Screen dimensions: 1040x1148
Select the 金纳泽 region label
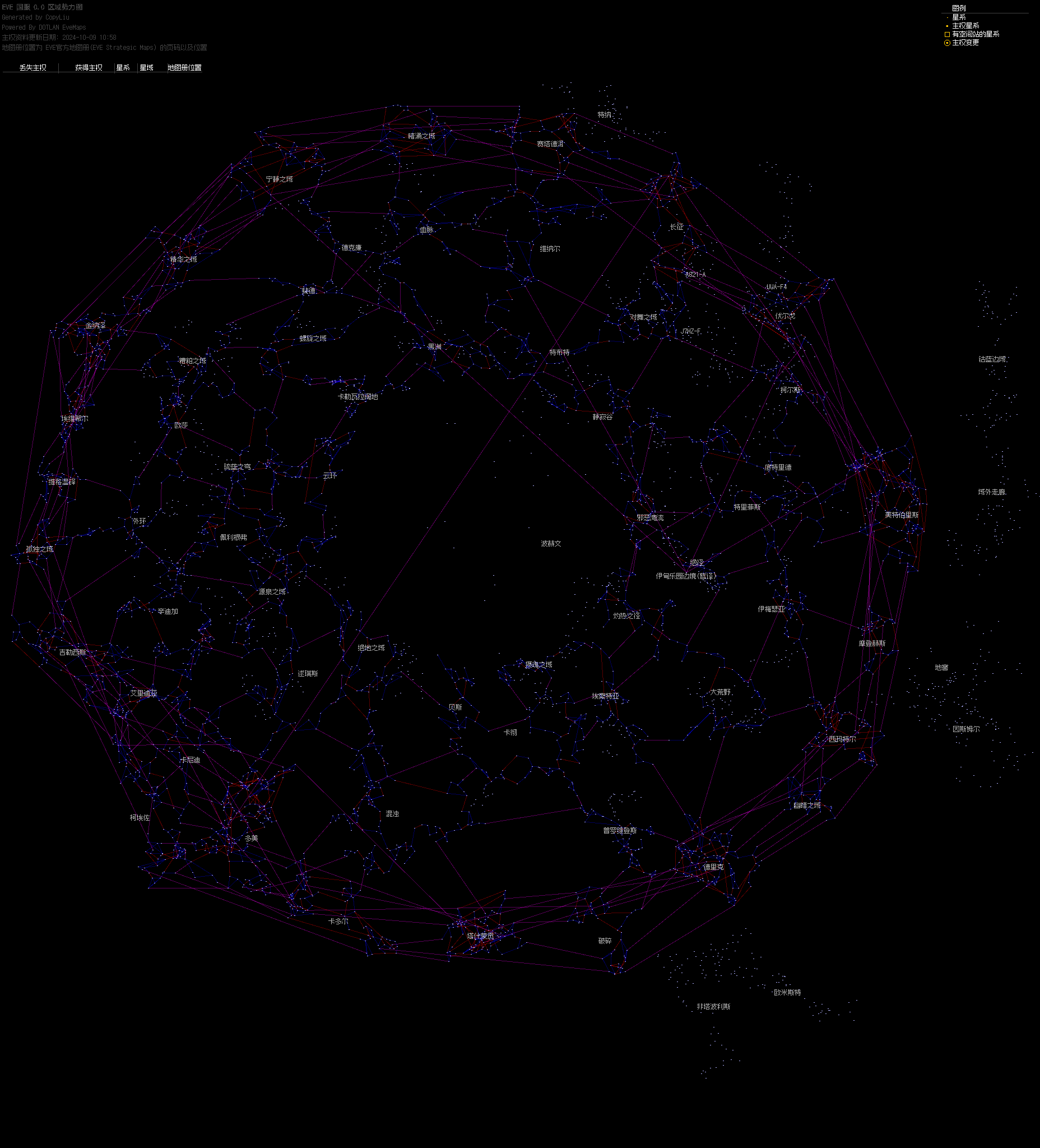pyautogui.click(x=96, y=326)
